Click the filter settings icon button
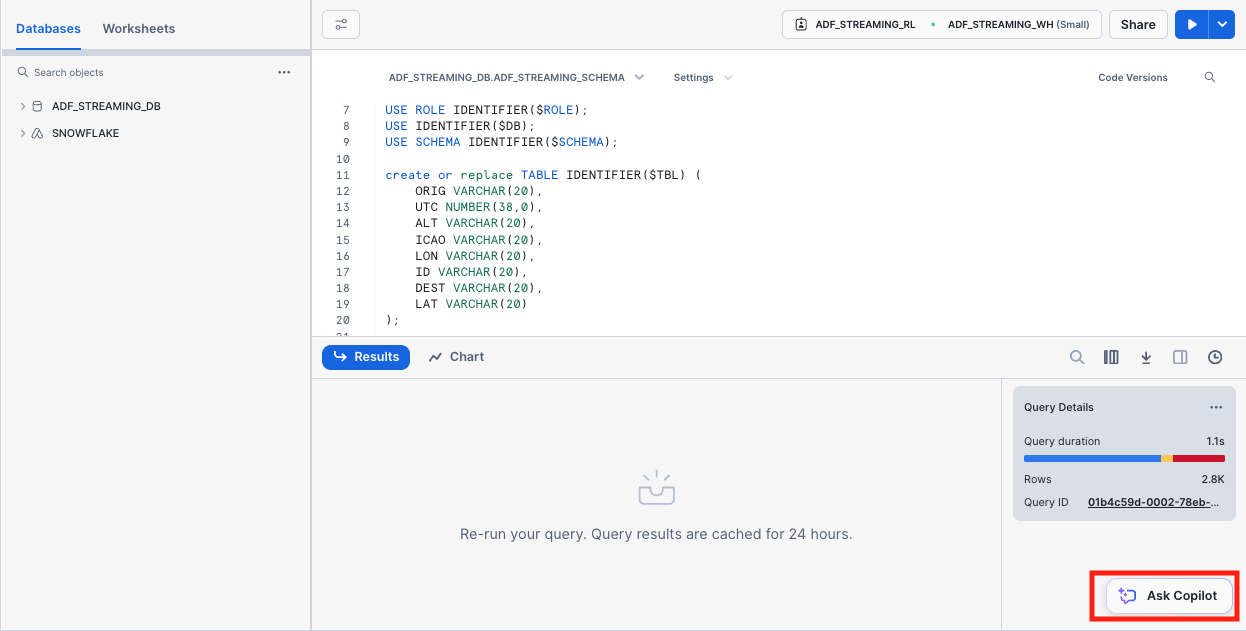 click(x=341, y=25)
